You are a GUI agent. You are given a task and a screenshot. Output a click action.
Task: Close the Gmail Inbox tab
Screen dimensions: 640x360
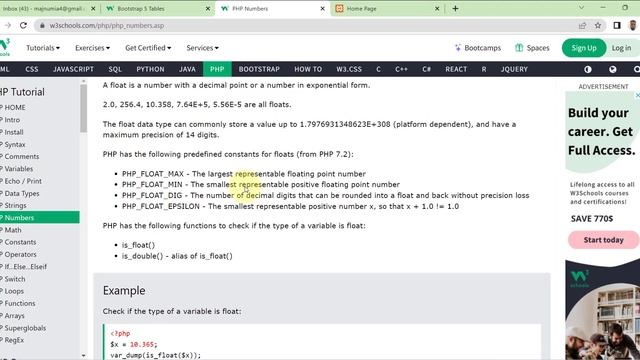click(93, 9)
